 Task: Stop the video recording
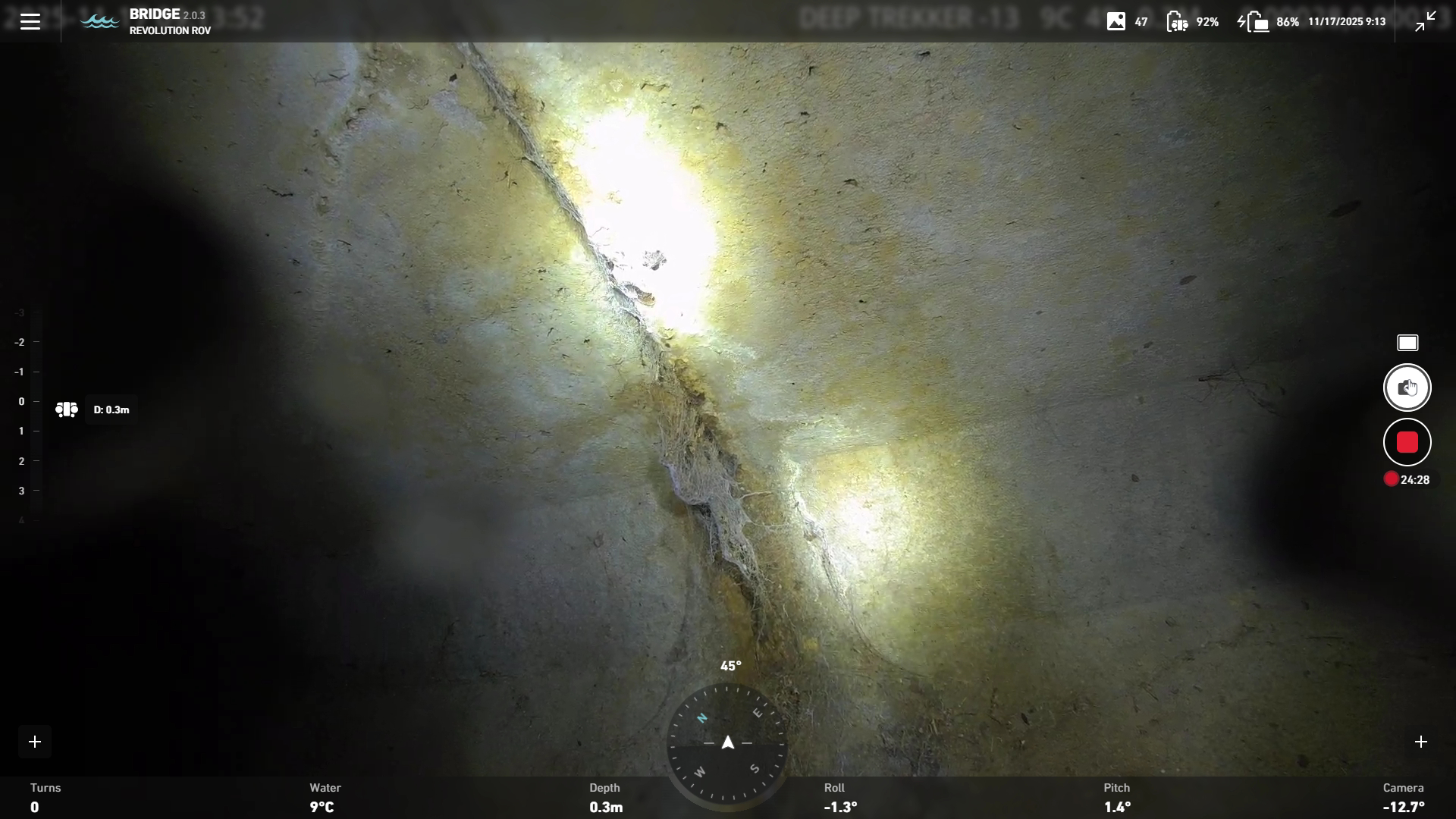click(1407, 442)
